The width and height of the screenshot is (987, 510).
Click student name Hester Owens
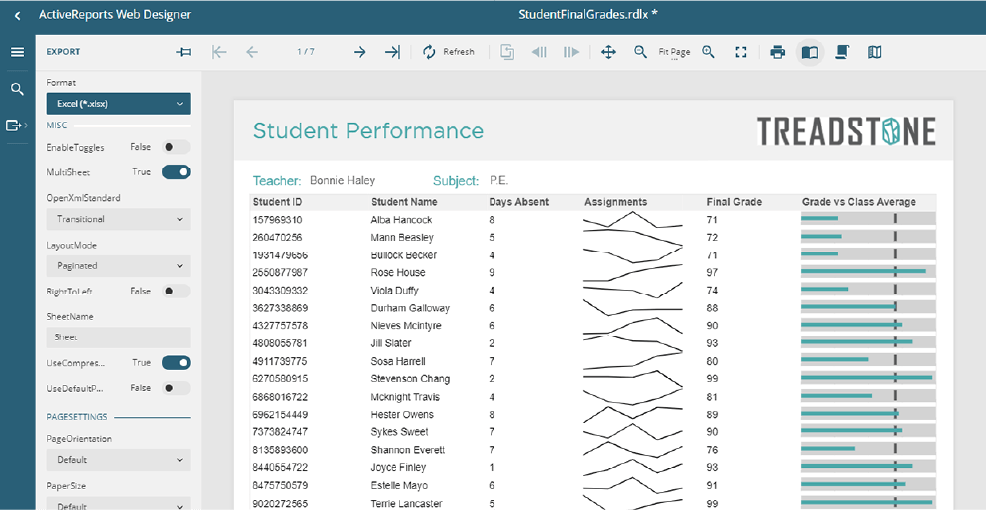[402, 414]
